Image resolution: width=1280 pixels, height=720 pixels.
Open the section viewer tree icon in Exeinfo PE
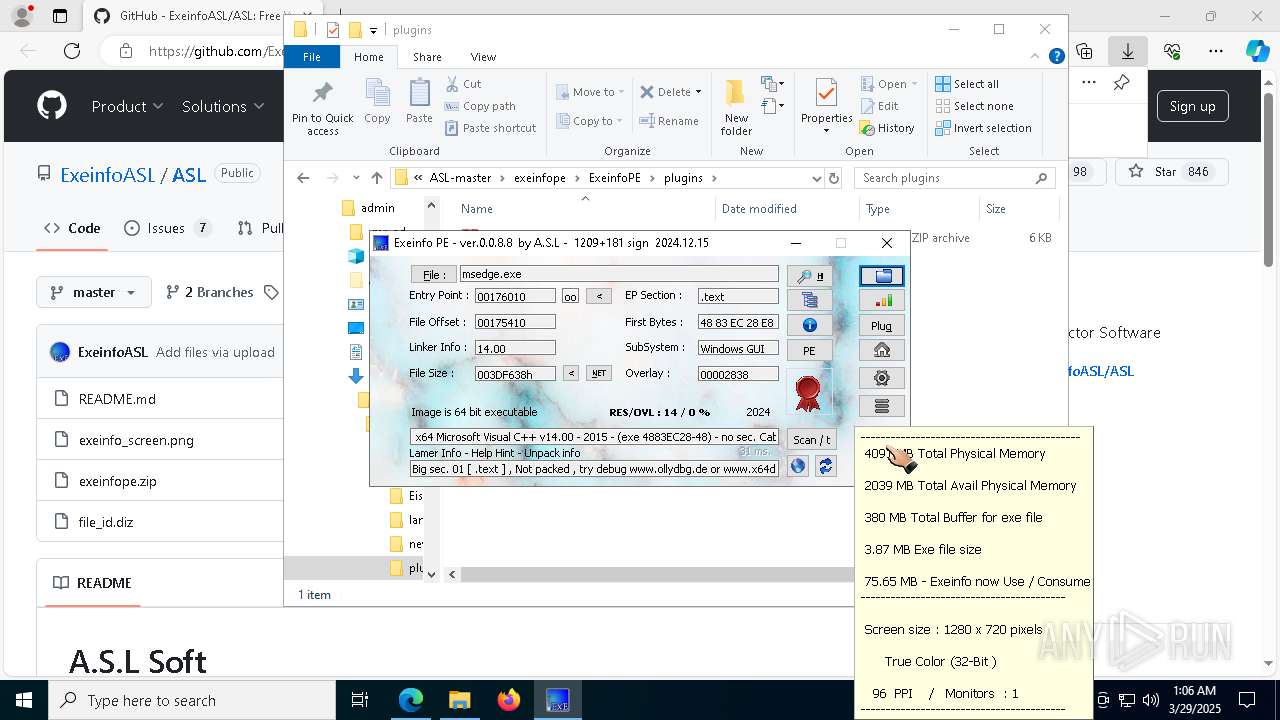tap(809, 300)
